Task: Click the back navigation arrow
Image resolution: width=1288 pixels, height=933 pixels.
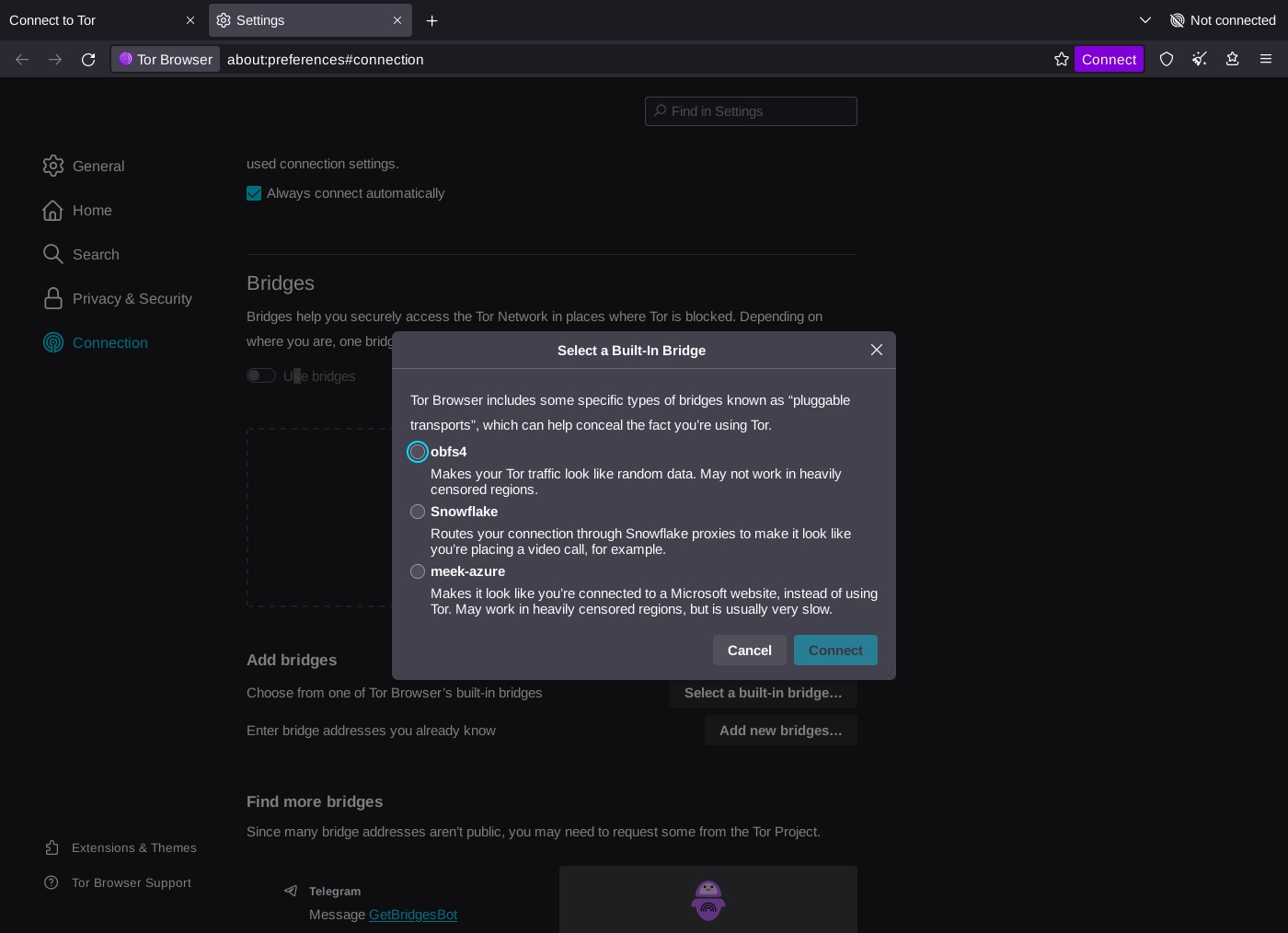Action: [x=22, y=59]
